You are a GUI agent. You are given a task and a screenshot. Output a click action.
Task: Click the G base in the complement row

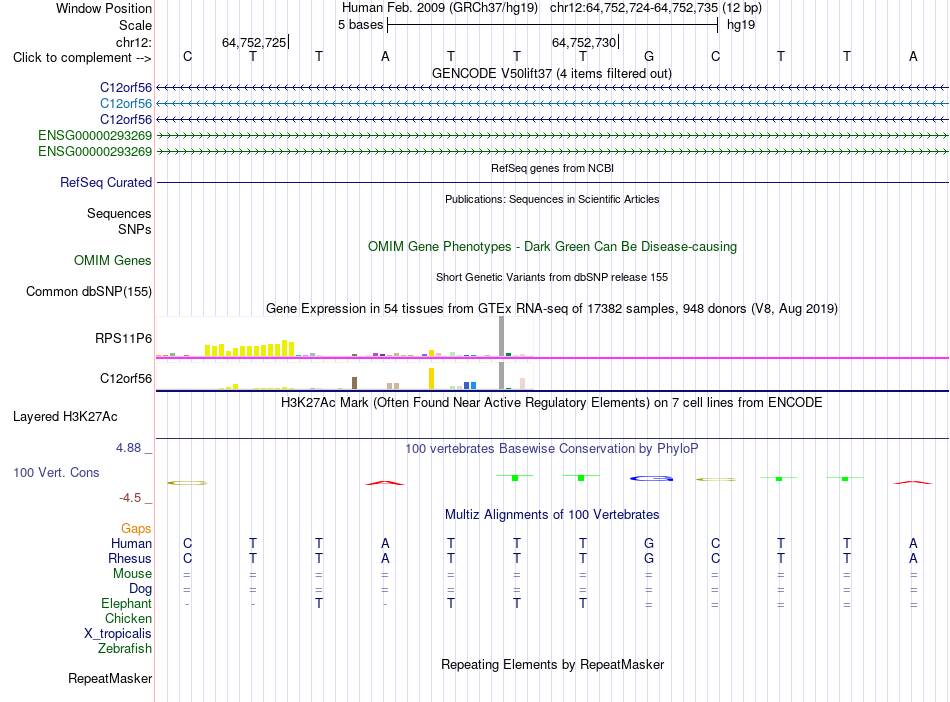pos(649,56)
